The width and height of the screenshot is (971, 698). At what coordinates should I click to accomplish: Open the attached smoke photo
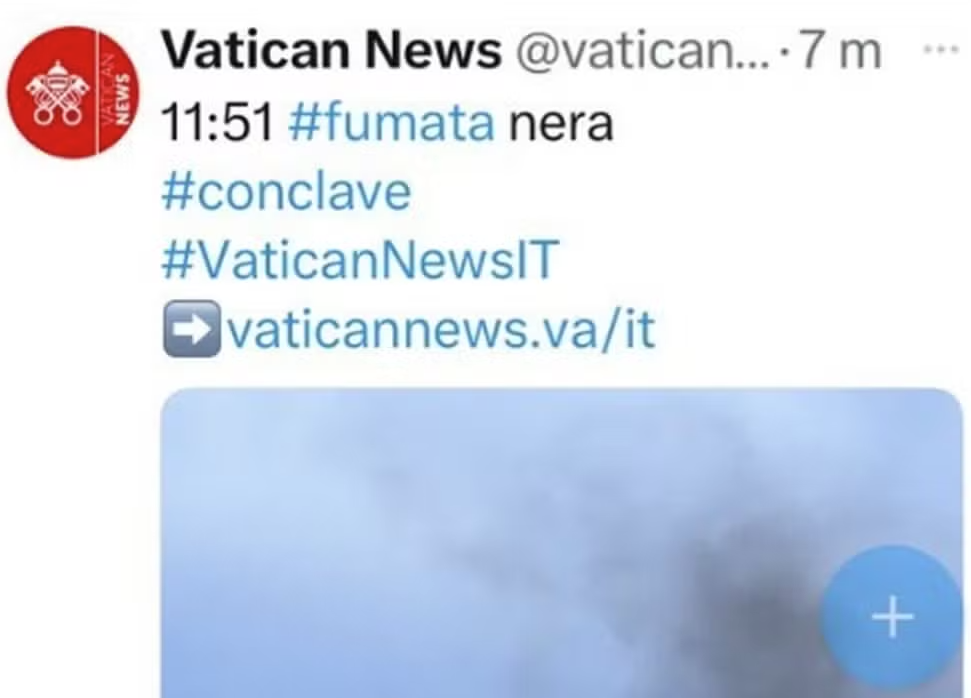pos(562,543)
